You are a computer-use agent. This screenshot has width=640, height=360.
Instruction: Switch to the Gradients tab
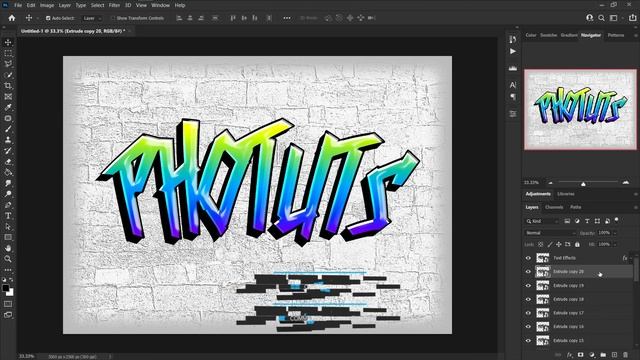(569, 35)
